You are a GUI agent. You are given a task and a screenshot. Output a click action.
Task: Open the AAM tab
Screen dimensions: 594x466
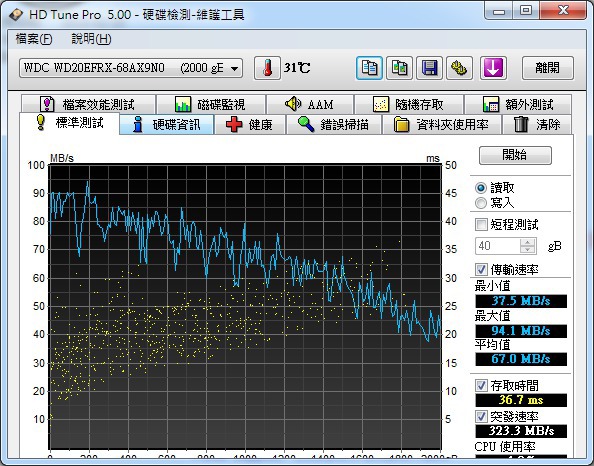[310, 104]
